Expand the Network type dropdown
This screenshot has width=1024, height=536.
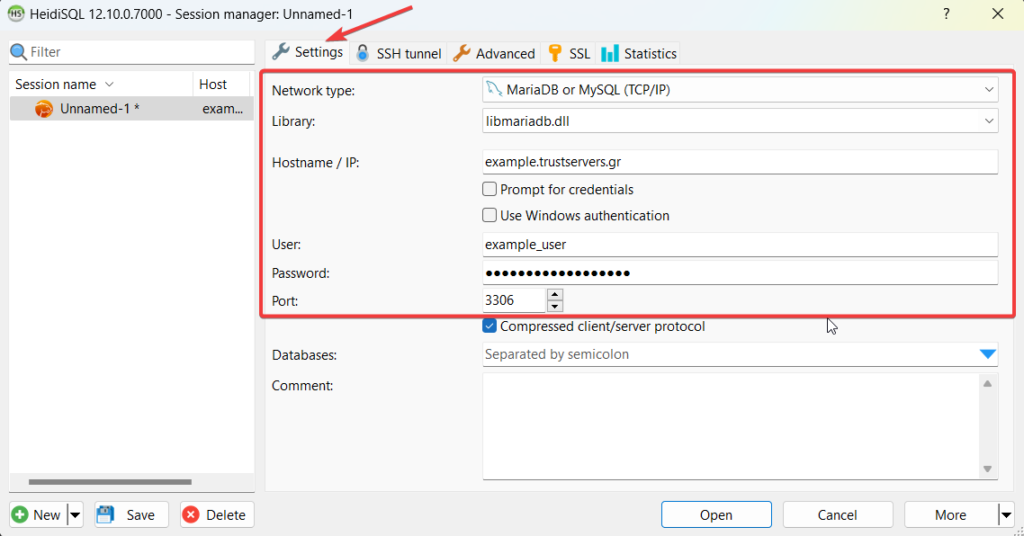pyautogui.click(x=987, y=90)
